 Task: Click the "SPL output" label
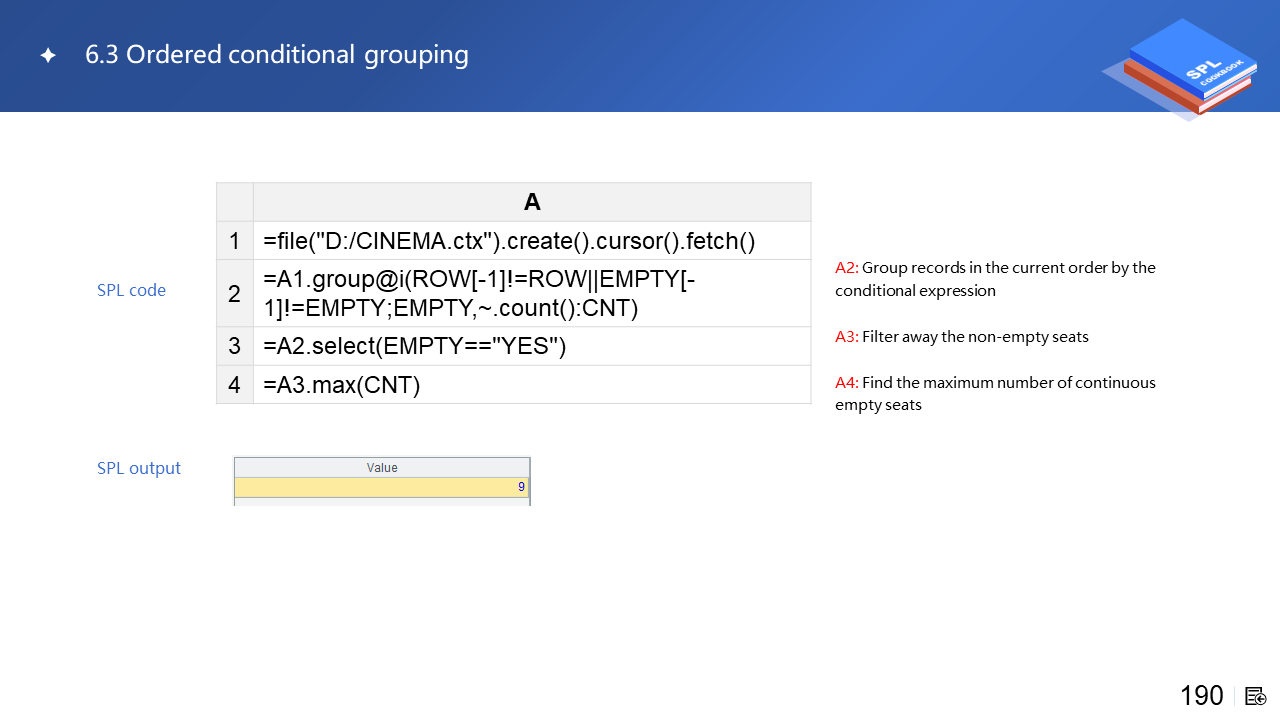coord(139,468)
